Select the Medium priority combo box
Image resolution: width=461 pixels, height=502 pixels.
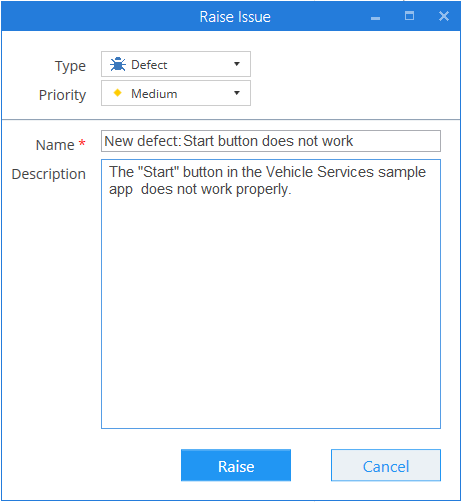pyautogui.click(x=176, y=93)
